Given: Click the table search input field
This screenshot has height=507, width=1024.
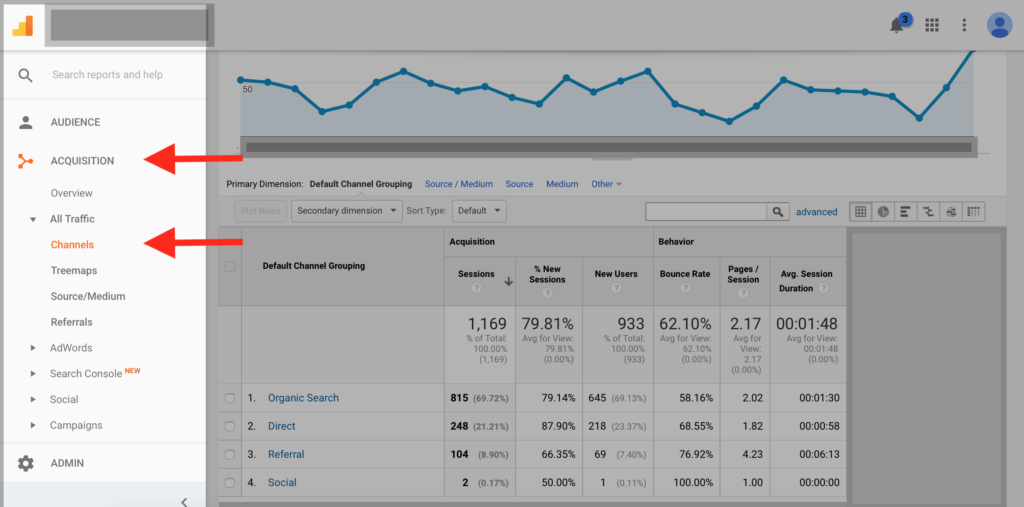Looking at the screenshot, I should (706, 212).
